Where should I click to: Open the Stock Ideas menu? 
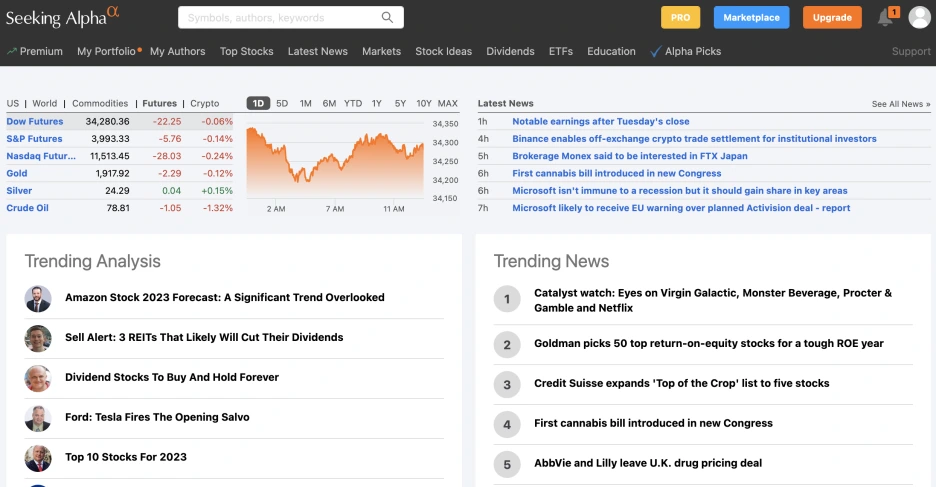point(444,51)
